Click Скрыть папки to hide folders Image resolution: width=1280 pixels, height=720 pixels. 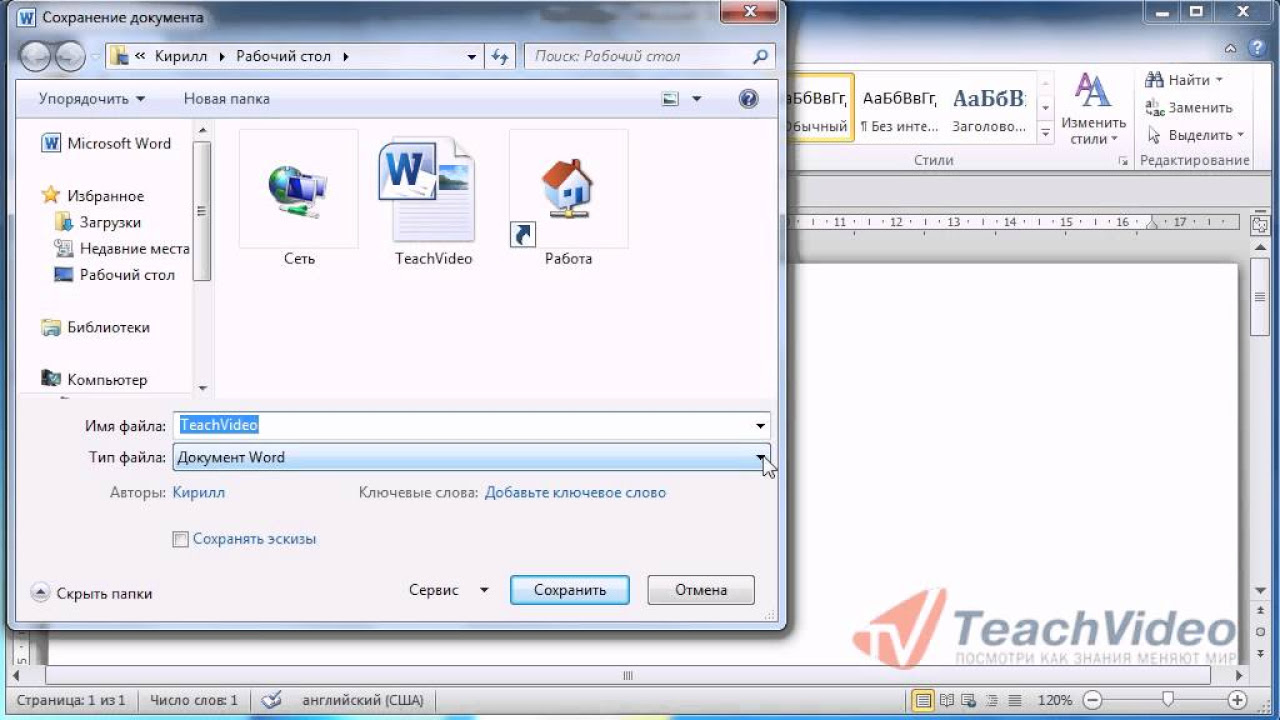[x=92, y=593]
